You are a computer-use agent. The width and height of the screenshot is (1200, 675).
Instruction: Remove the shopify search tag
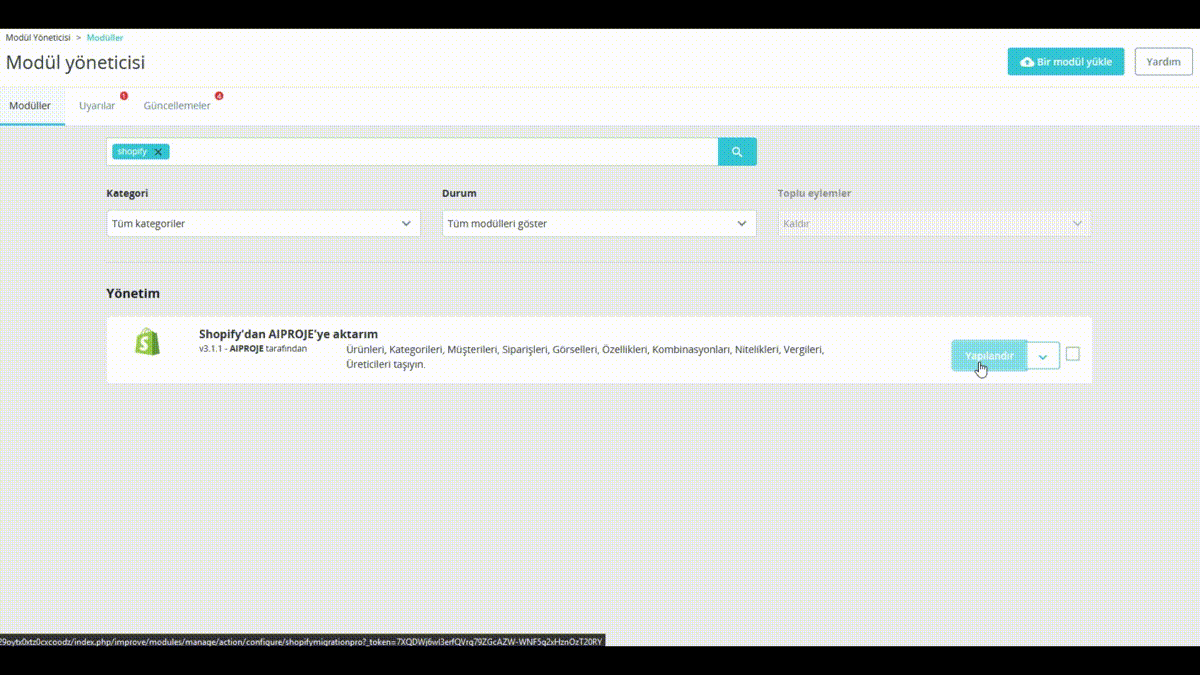pos(158,152)
